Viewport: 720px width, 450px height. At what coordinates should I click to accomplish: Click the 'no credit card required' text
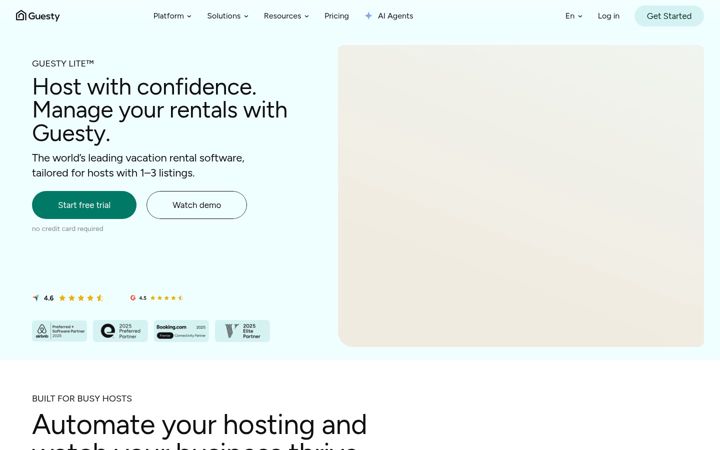[x=68, y=229]
